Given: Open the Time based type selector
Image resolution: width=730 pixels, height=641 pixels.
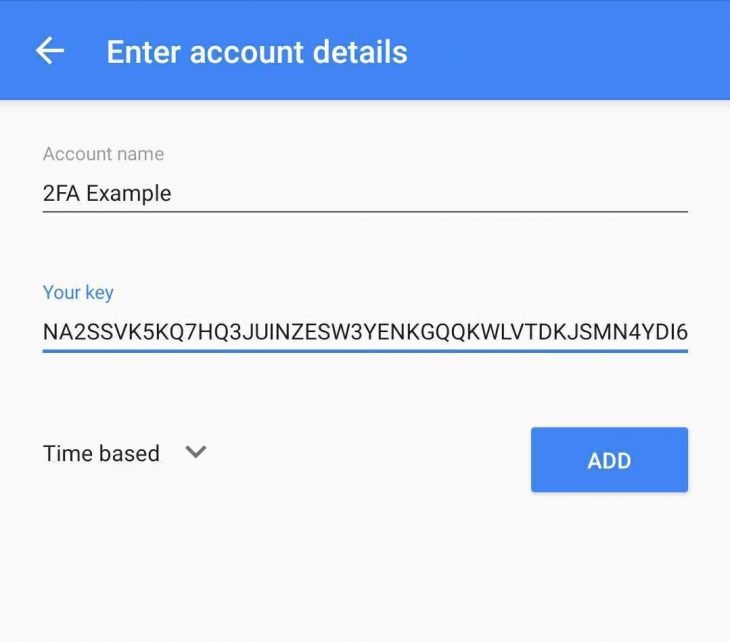Looking at the screenshot, I should (x=124, y=453).
